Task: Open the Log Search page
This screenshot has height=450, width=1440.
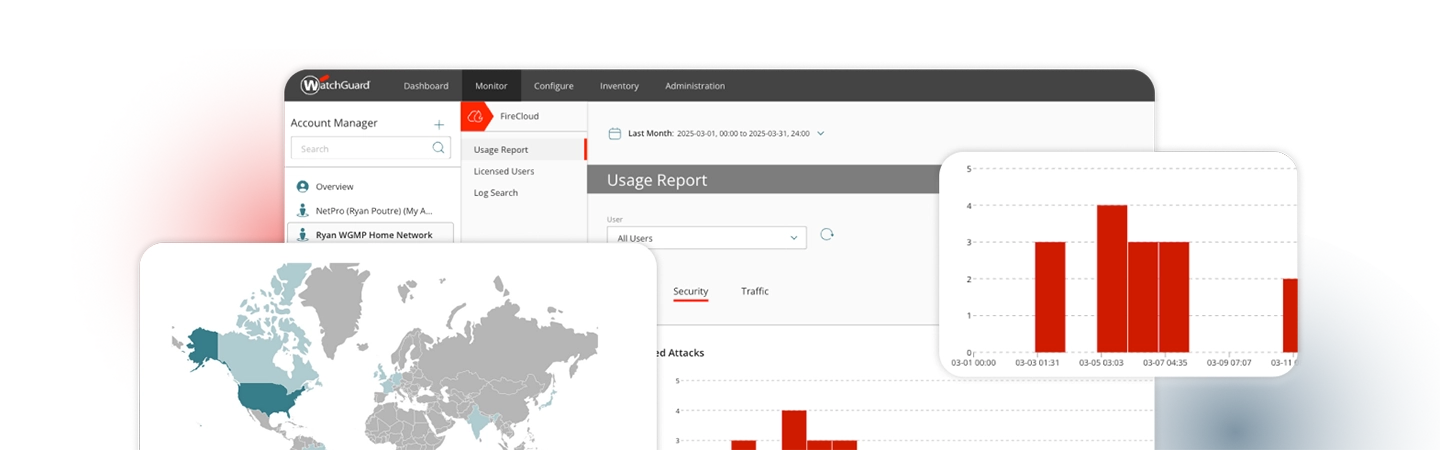Action: pos(496,193)
